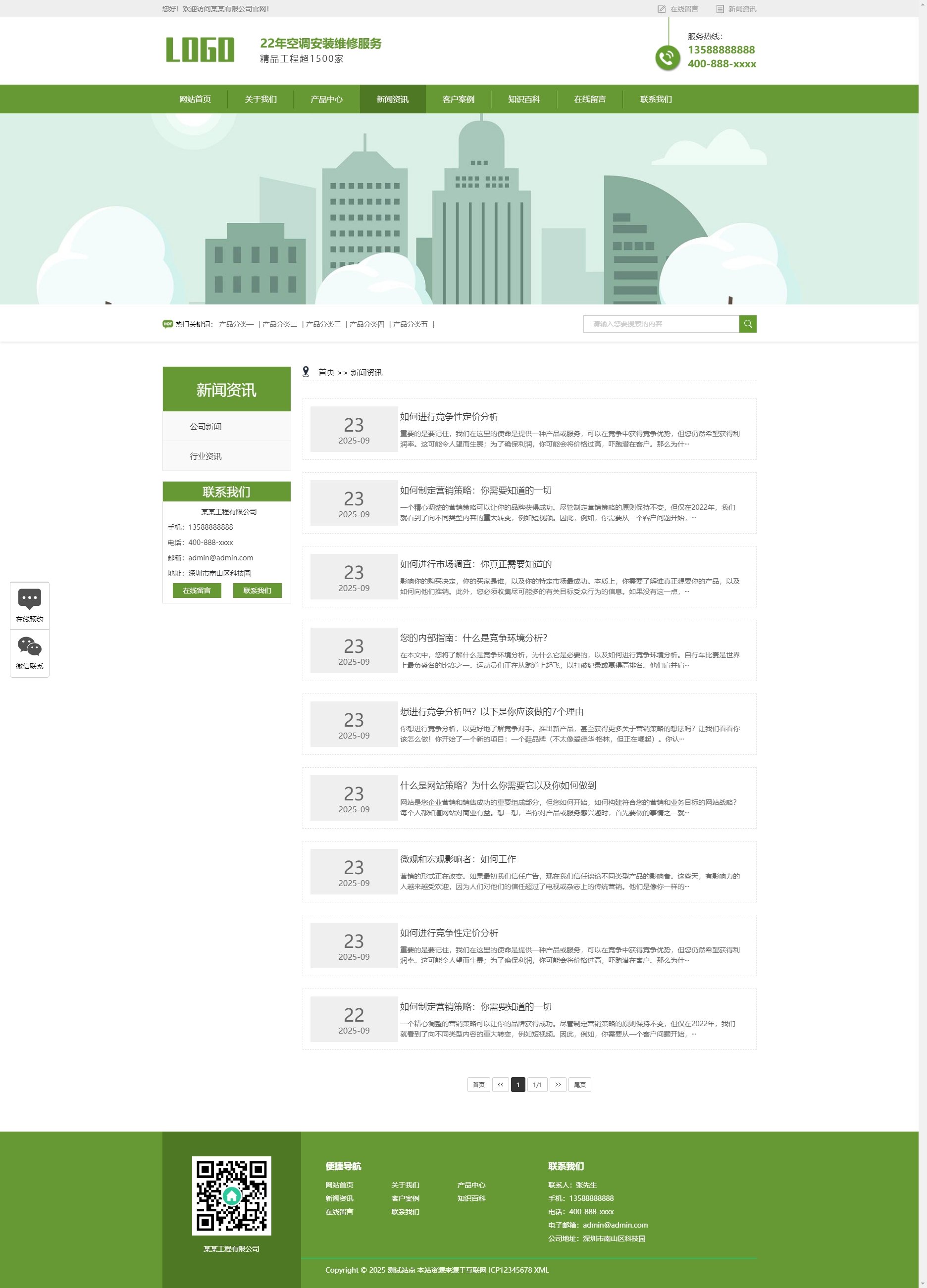Select 行业资讯 sidebar category
This screenshot has width=927, height=1288.
click(x=206, y=456)
